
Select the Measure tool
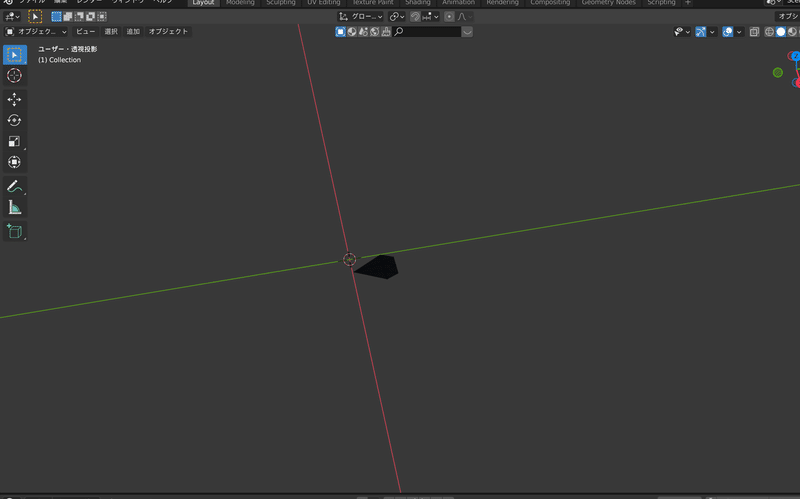(14, 207)
